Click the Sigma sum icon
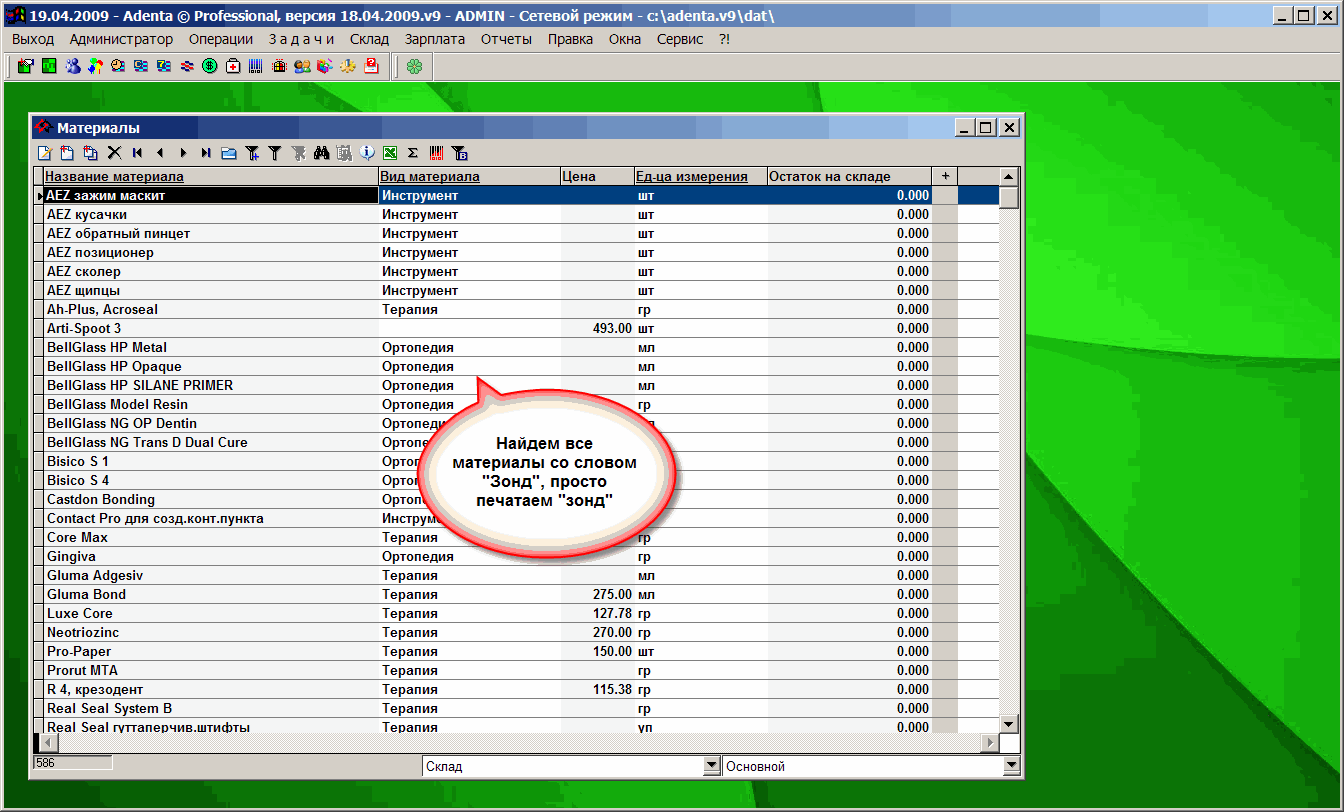This screenshot has width=1344, height=812. click(x=412, y=153)
